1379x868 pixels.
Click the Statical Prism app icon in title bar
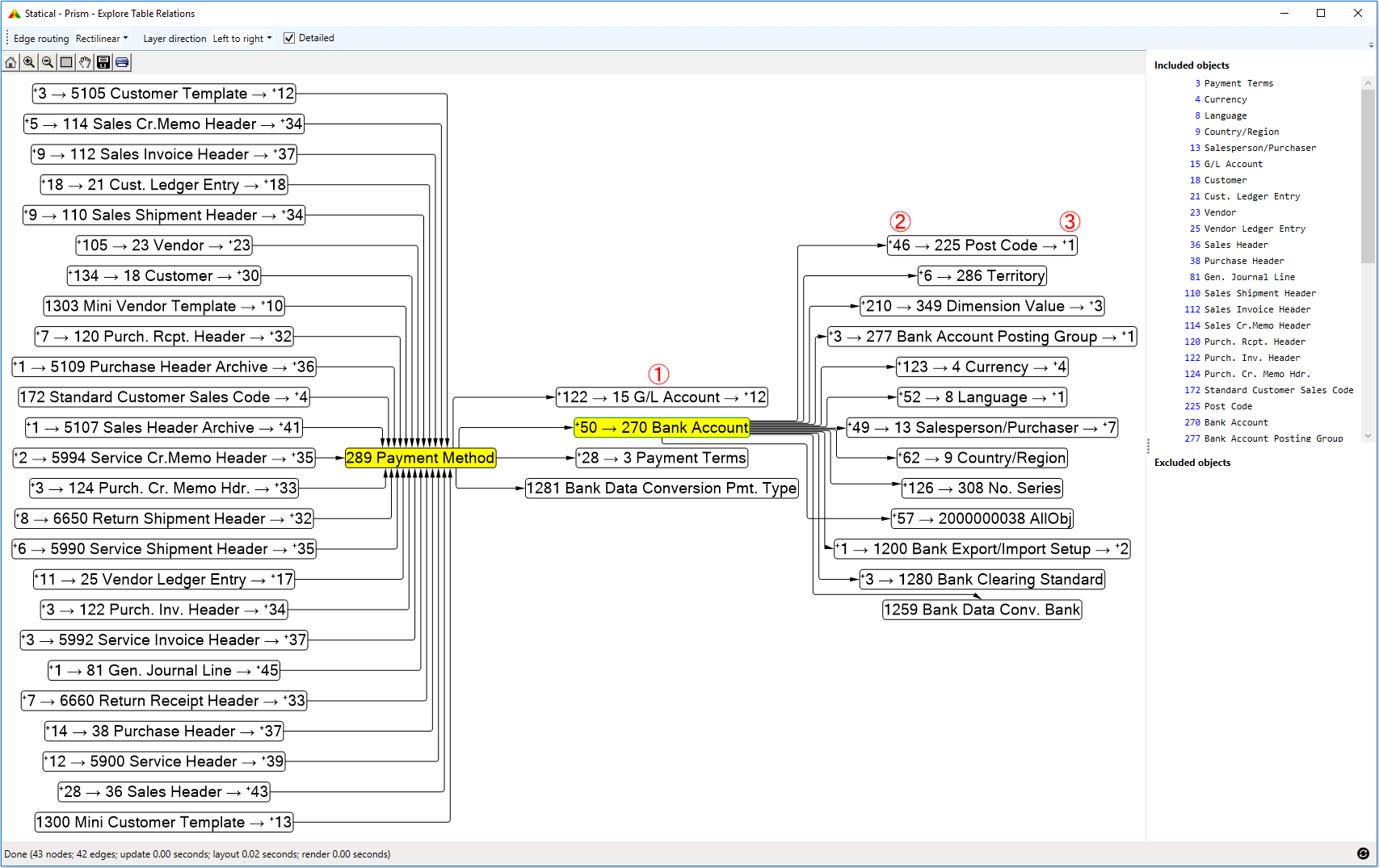click(x=14, y=14)
